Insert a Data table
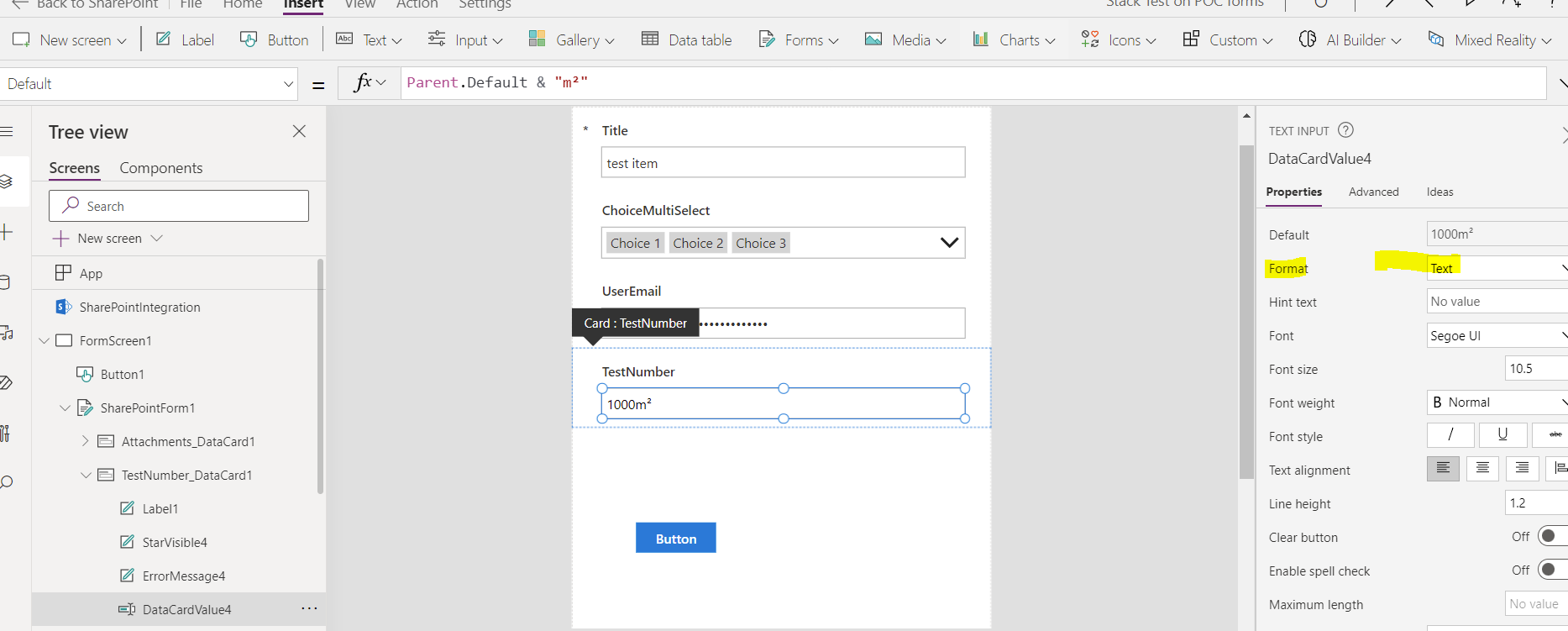 (686, 39)
